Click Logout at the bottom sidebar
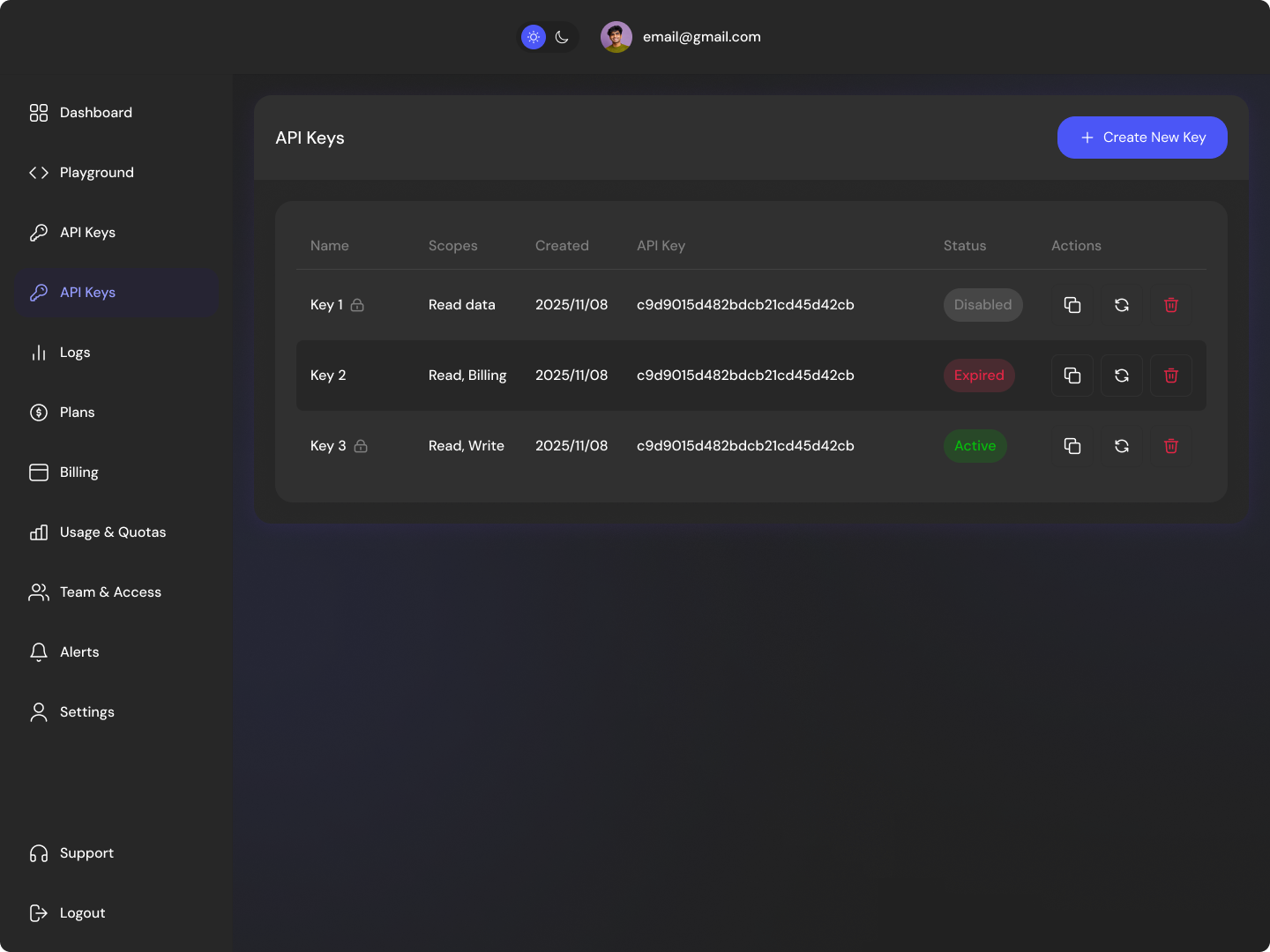The height and width of the screenshot is (952, 1270). pyautogui.click(x=82, y=912)
